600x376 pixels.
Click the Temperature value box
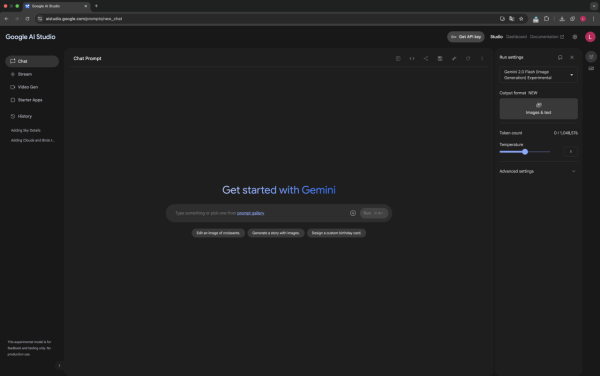click(571, 152)
